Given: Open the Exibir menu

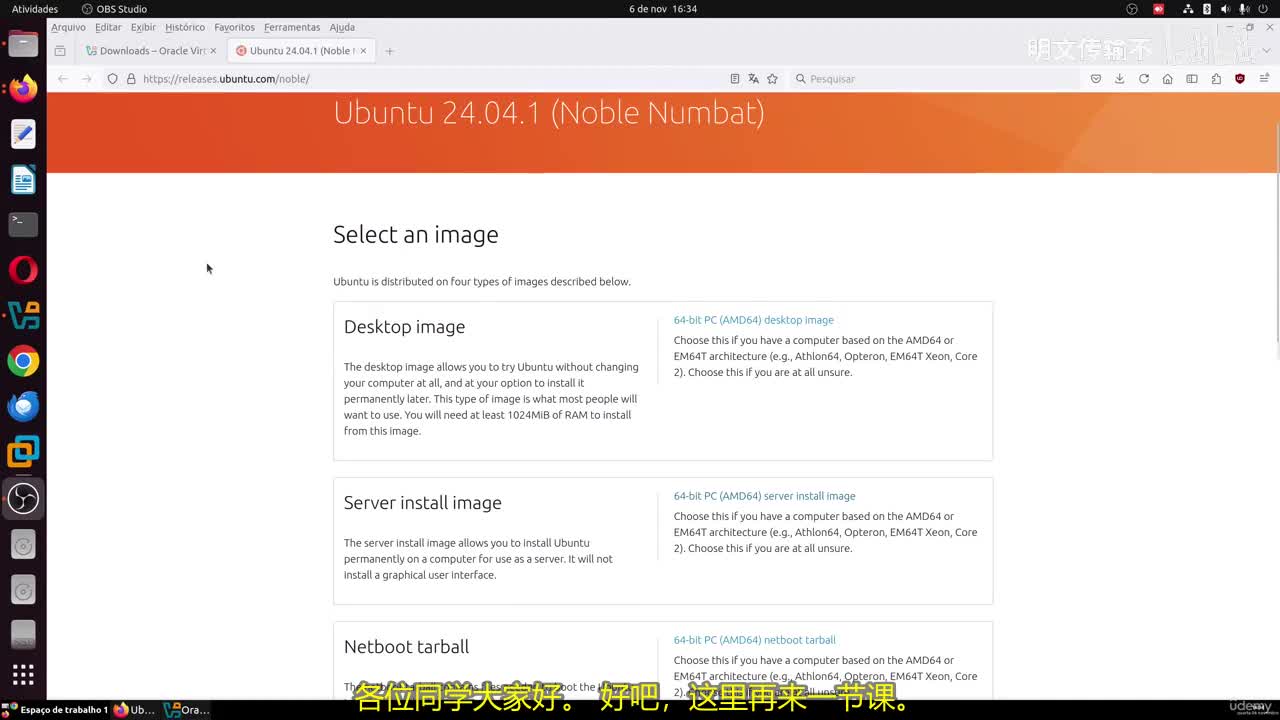Looking at the screenshot, I should click(x=143, y=27).
